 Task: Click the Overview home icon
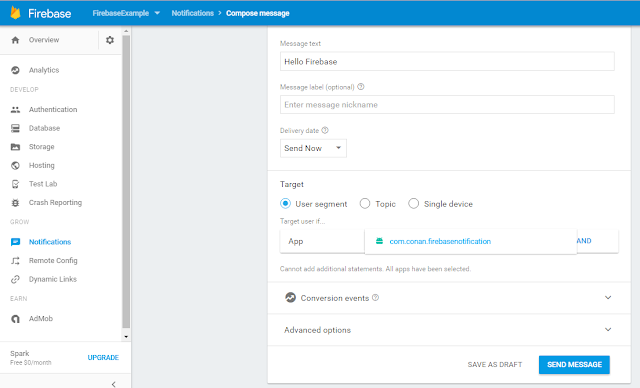[16, 40]
